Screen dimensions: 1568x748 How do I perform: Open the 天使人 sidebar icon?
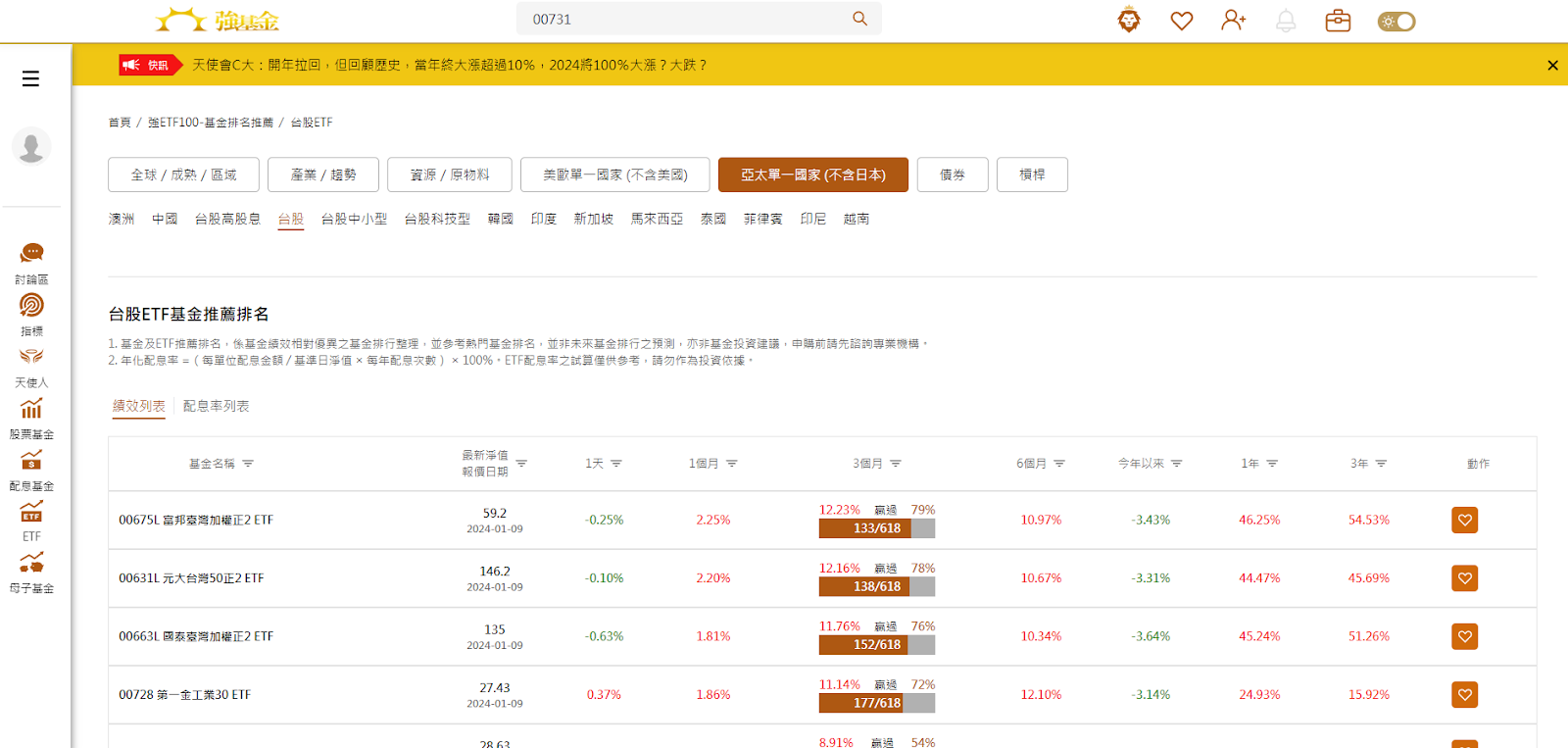click(31, 357)
